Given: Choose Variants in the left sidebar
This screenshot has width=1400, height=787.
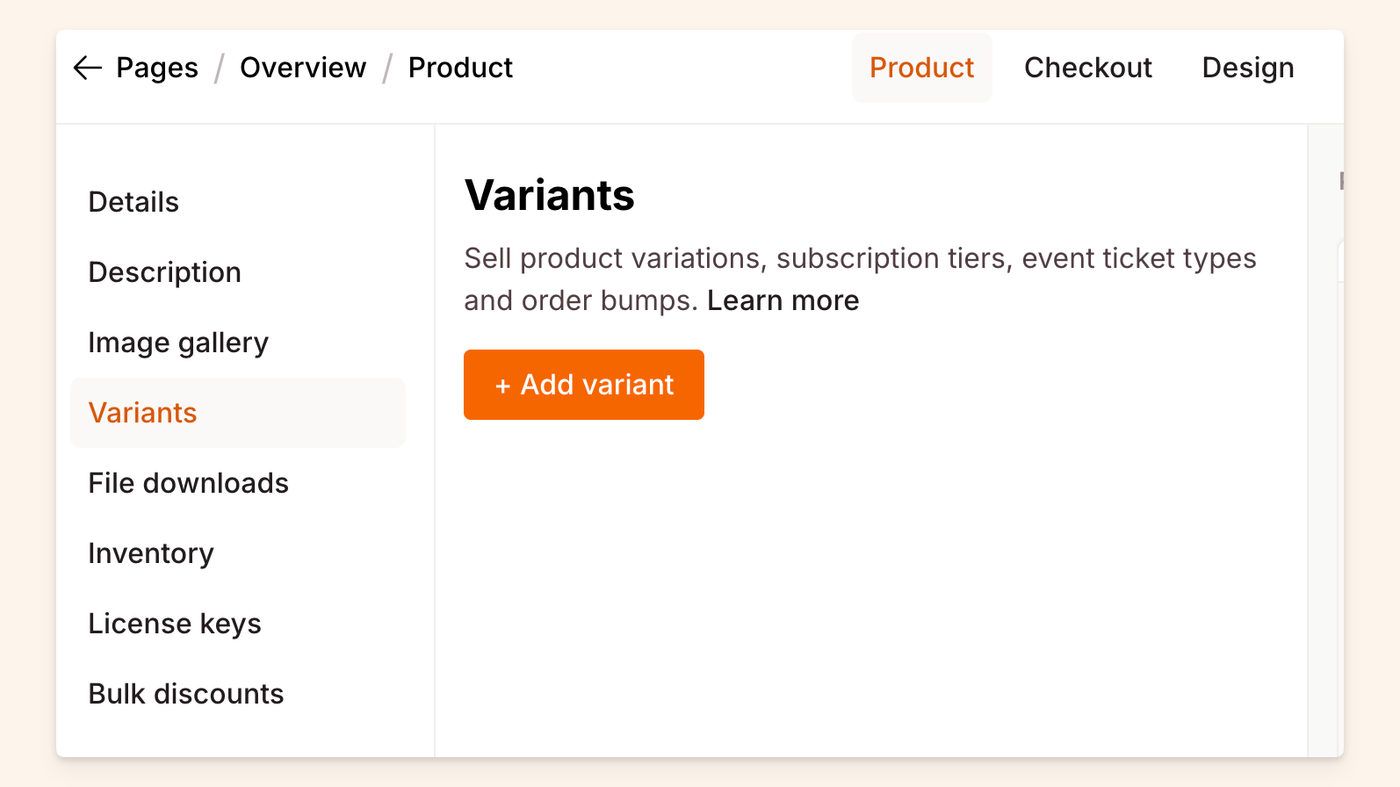Looking at the screenshot, I should click(x=142, y=413).
